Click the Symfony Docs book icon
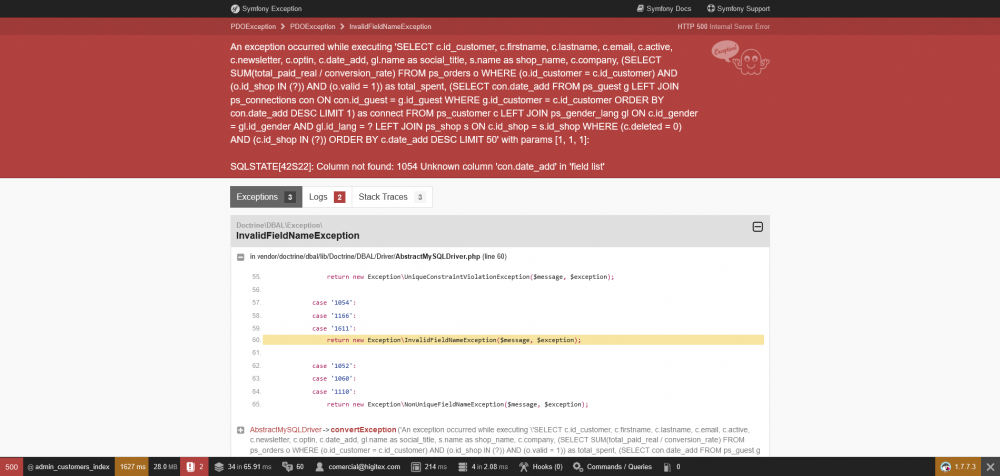This screenshot has height=476, width=1000. pos(640,9)
